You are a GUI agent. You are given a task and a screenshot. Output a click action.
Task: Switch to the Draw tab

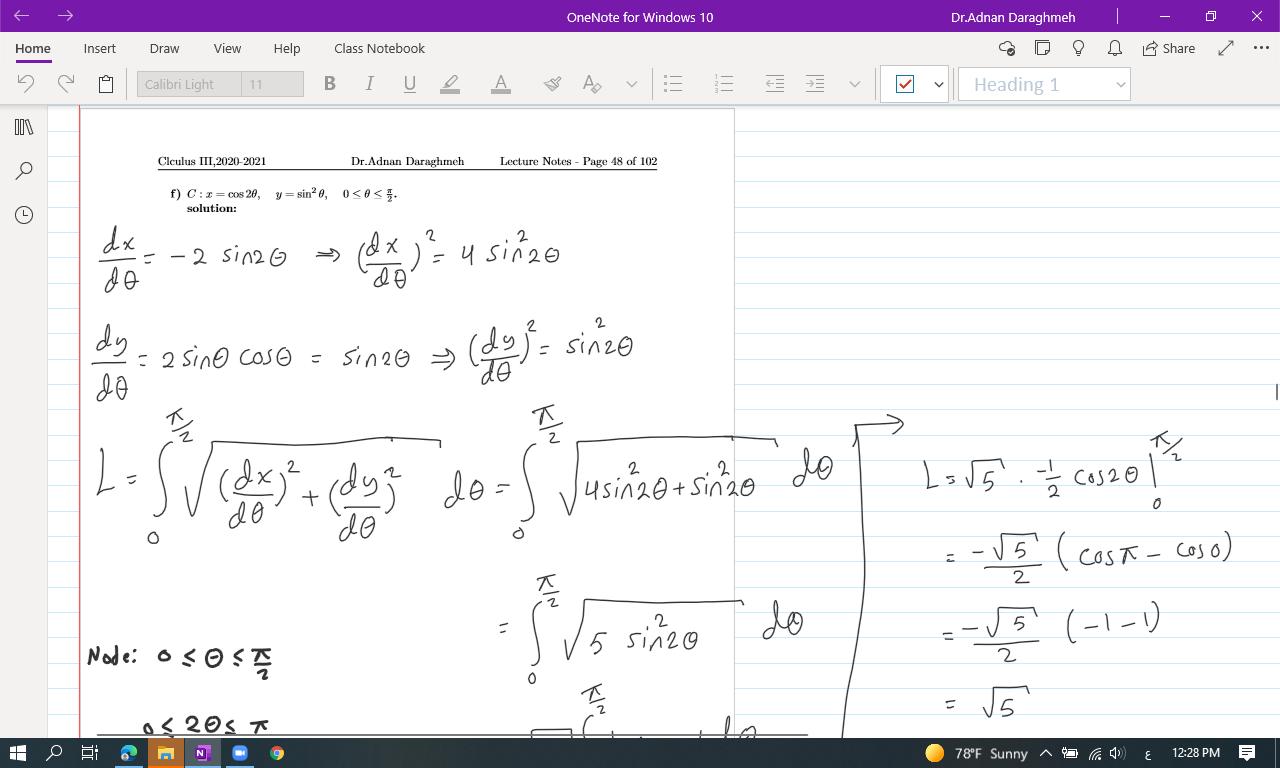pos(164,48)
